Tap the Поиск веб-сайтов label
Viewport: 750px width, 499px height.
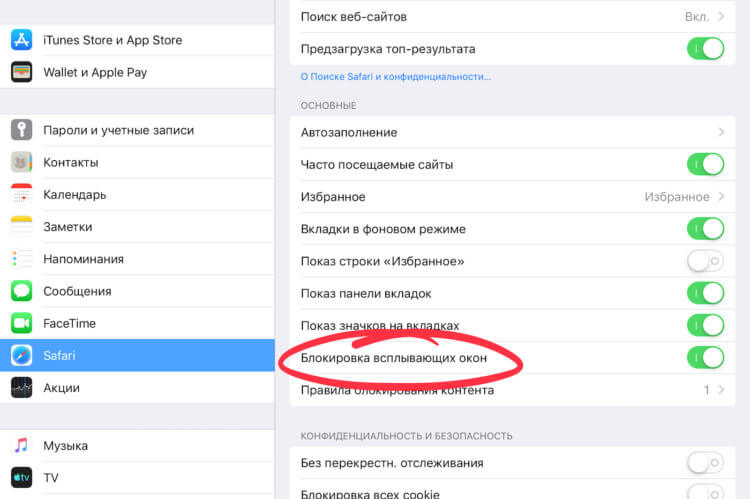tap(353, 17)
